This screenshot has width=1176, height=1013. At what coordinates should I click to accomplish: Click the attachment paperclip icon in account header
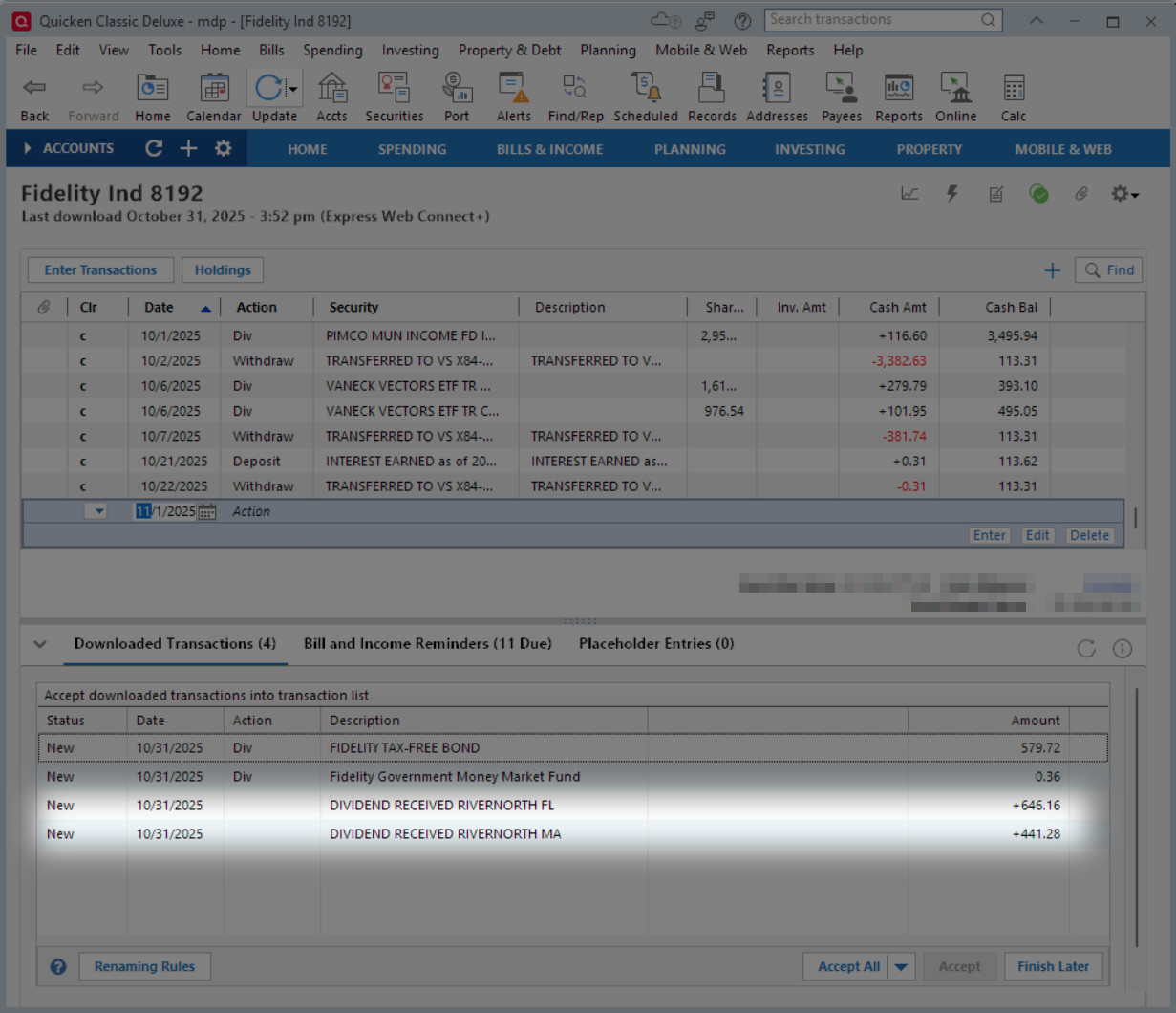point(1080,194)
